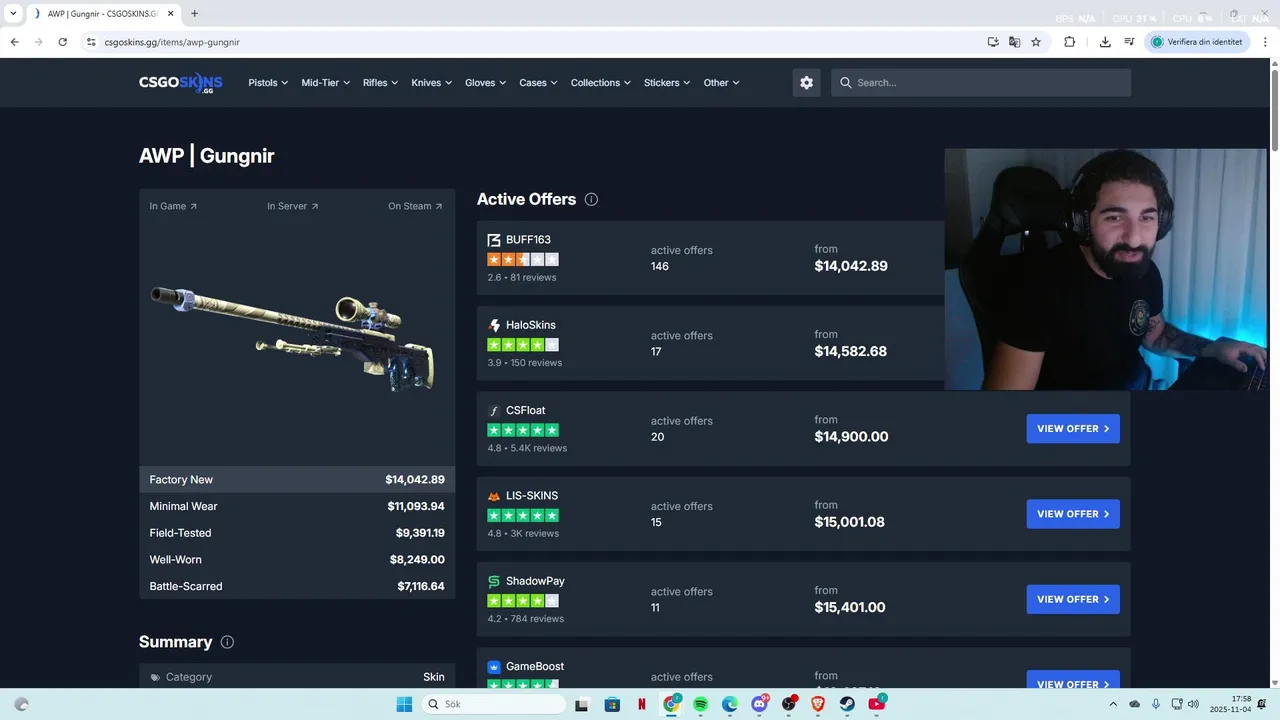Click the CSGOSKINS.GG logo
Viewport: 1280px width, 720px height.
tap(181, 83)
